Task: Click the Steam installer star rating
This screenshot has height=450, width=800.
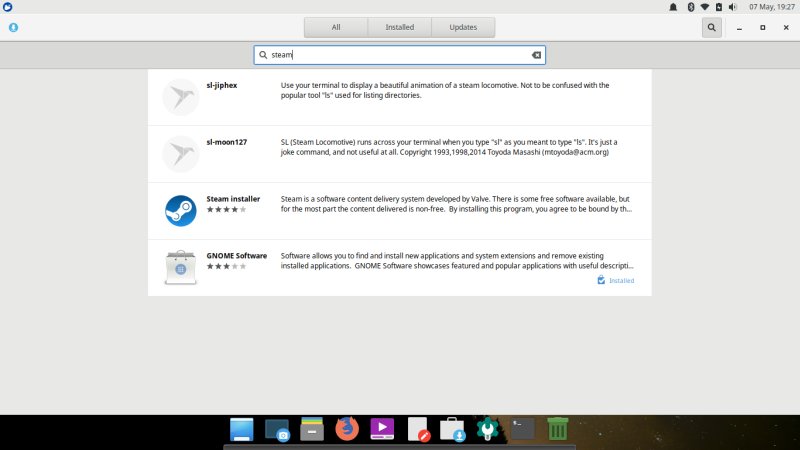Action: (x=227, y=209)
